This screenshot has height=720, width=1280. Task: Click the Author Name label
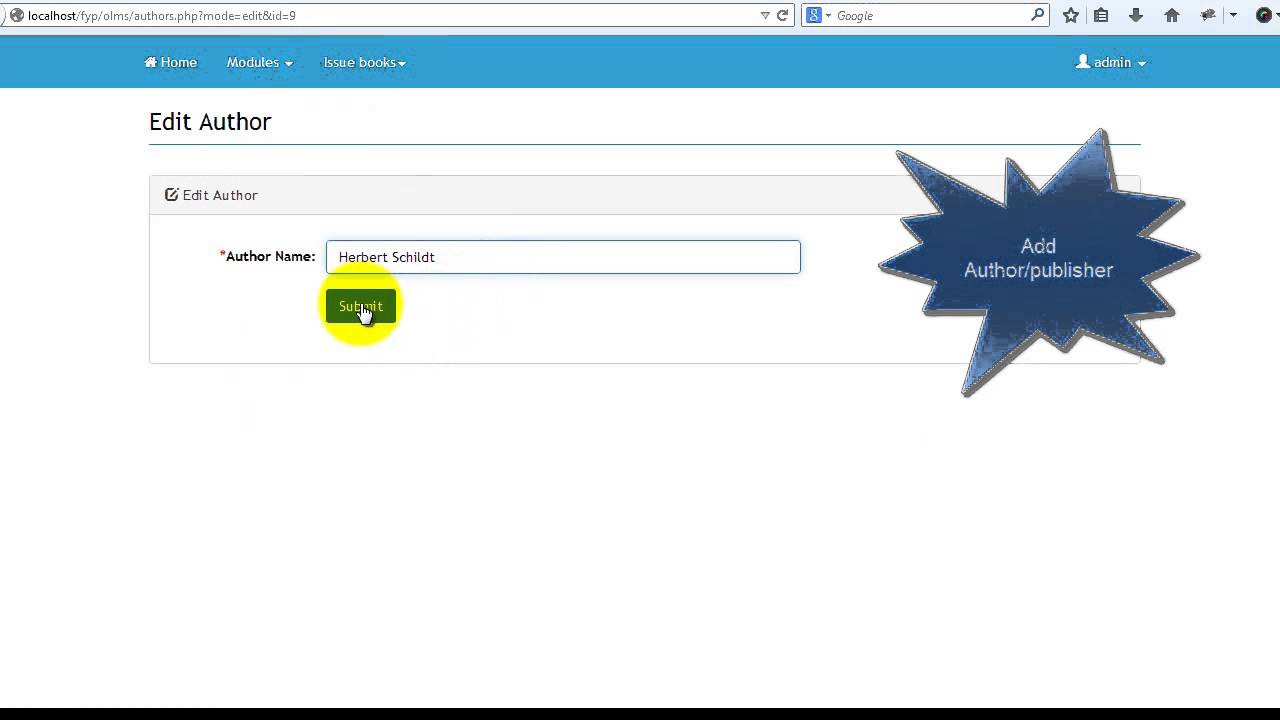(267, 256)
